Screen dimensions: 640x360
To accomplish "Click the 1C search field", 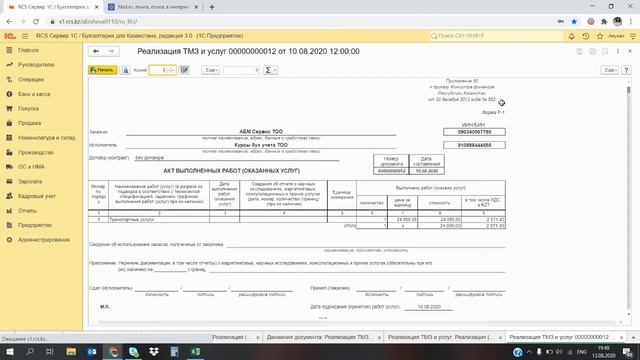I will tap(496, 36).
